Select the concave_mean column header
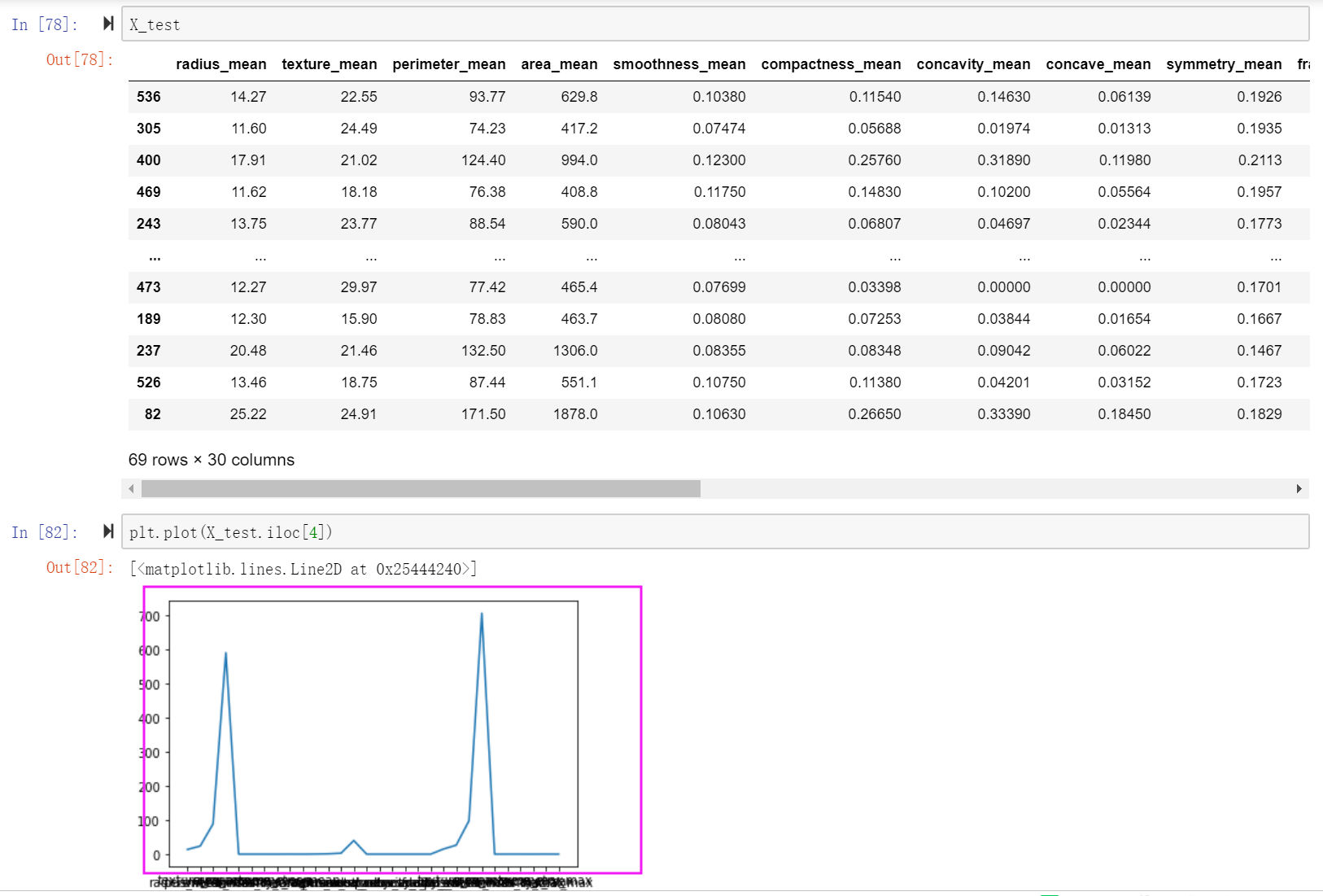Viewport: 1323px width, 896px height. 1098,64
